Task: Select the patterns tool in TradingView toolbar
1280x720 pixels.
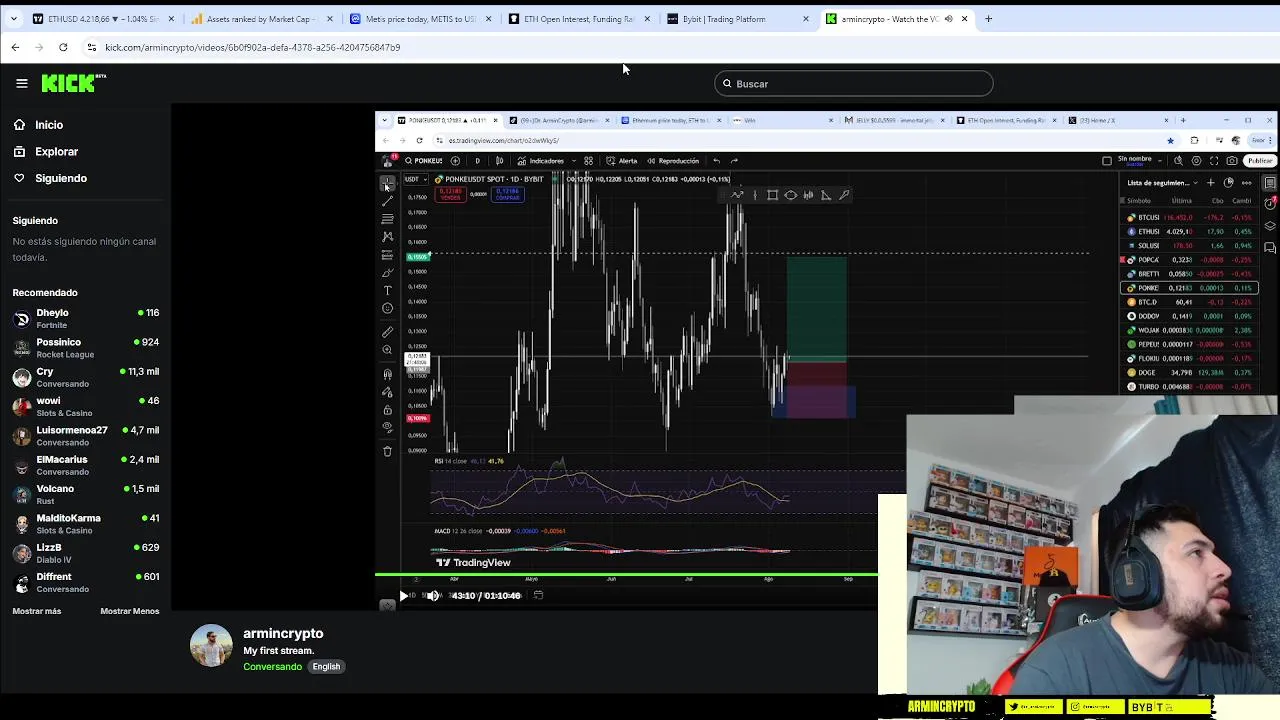Action: 388,237
